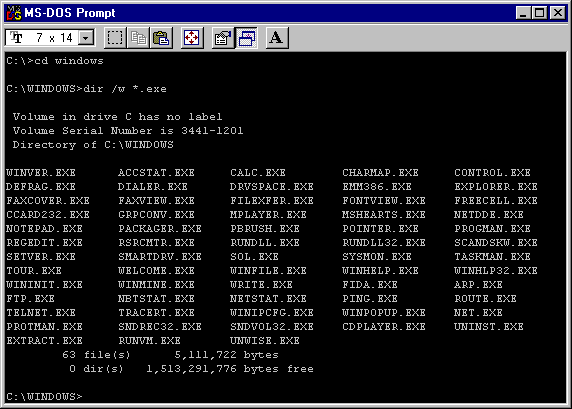The image size is (572, 409).
Task: Click ARP.EXE file name
Action: click(479, 285)
